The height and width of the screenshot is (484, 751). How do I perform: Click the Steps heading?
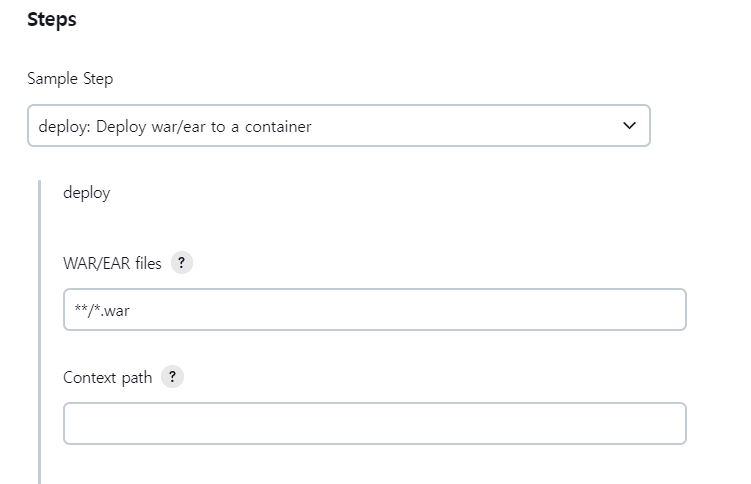(x=52, y=20)
